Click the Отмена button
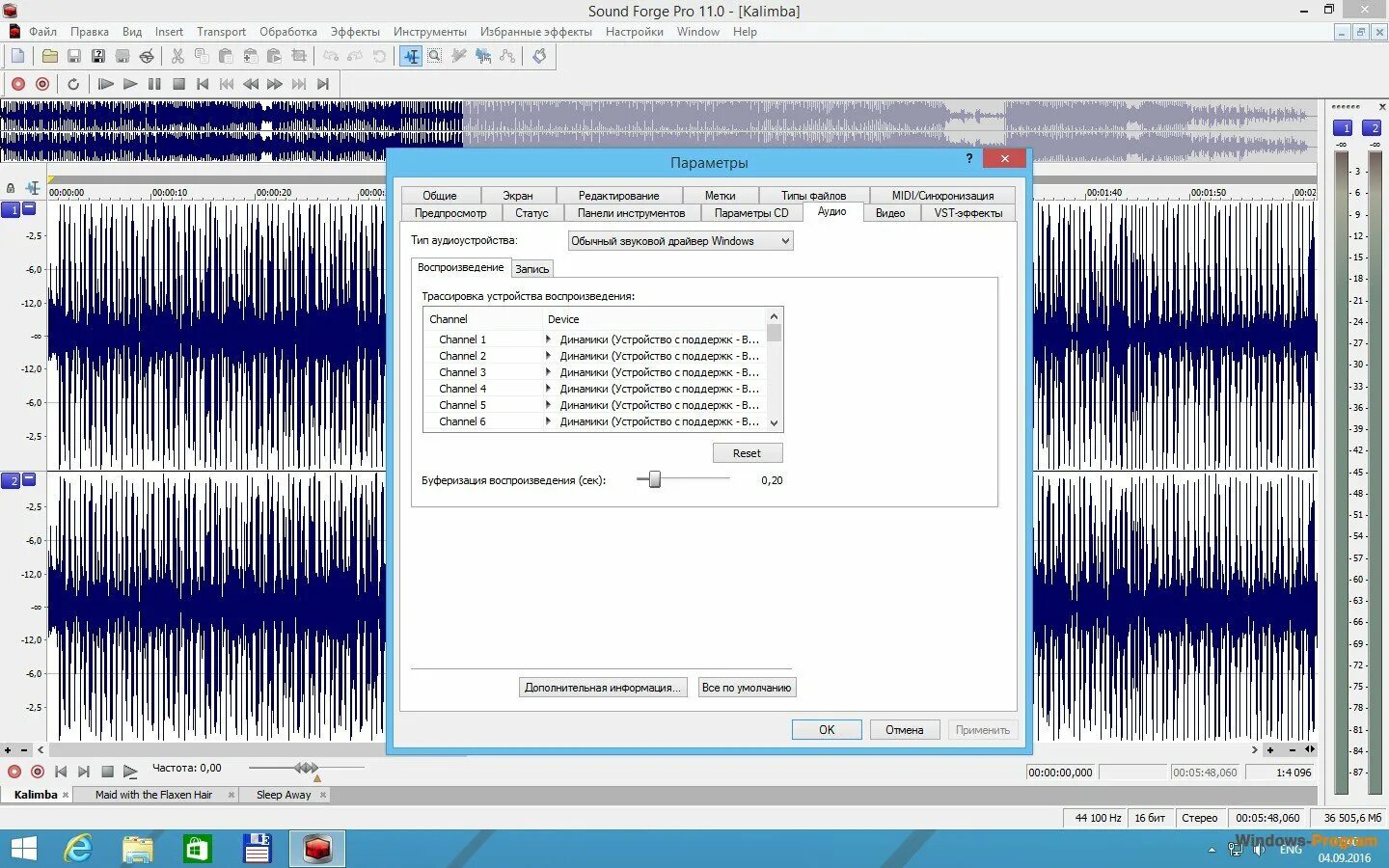This screenshot has height=868, width=1389. (x=905, y=730)
